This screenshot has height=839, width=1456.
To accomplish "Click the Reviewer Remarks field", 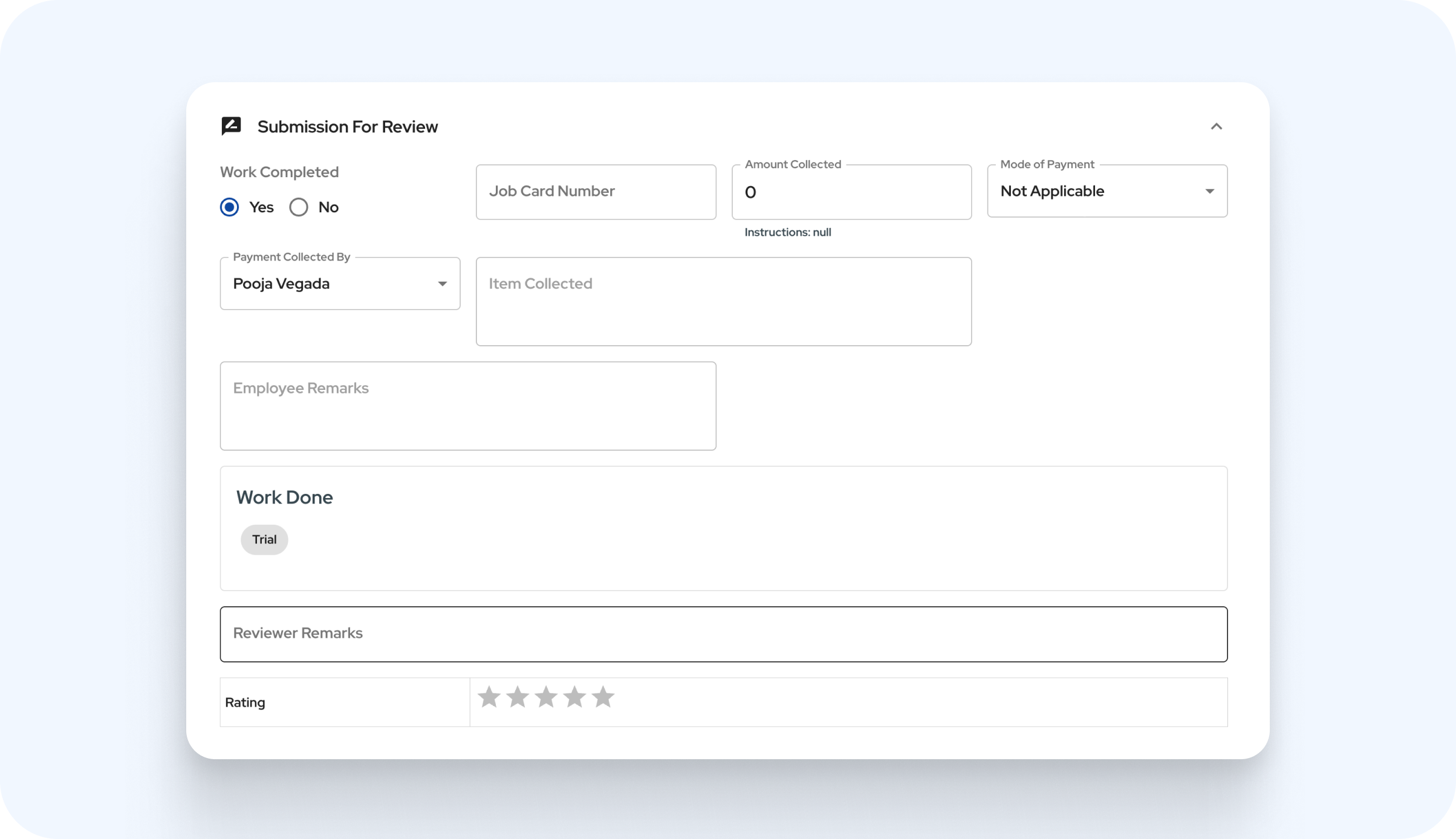I will 723,633.
